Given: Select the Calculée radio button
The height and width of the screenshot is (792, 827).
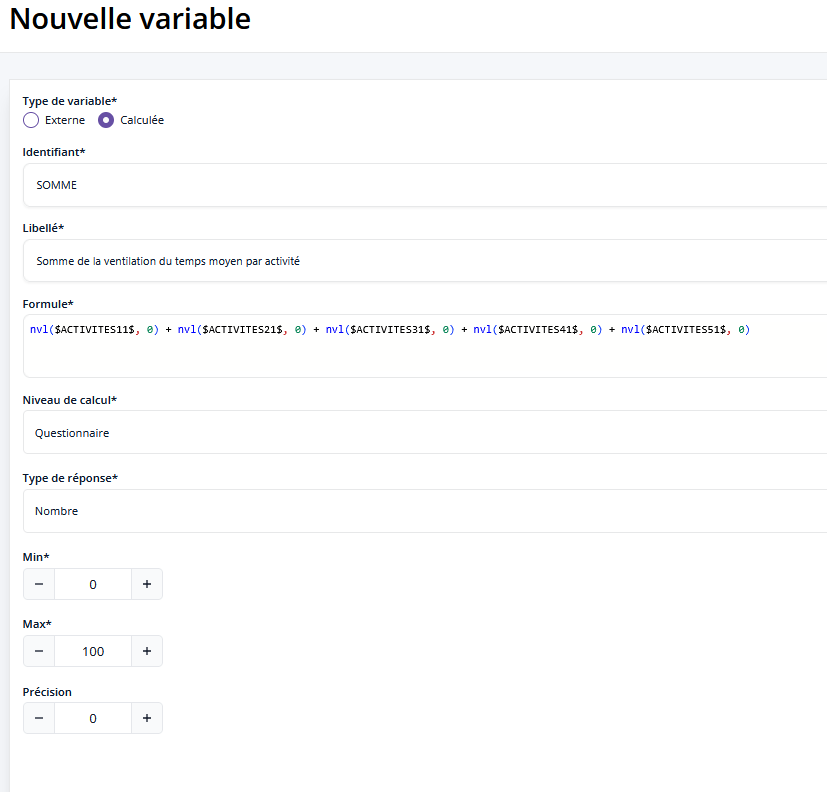Looking at the screenshot, I should point(106,120).
